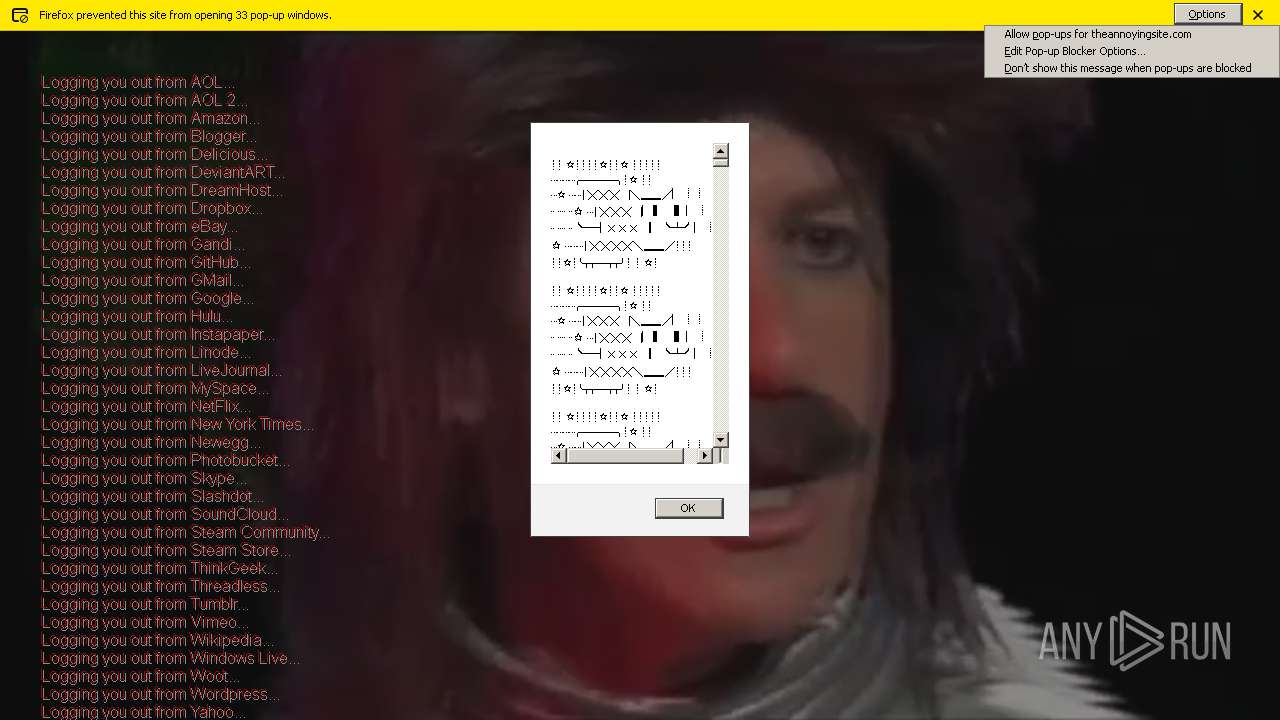Screen dimensions: 1280x720
Task: Click the pop-up blocked icon in notification bar
Action: click(19, 15)
